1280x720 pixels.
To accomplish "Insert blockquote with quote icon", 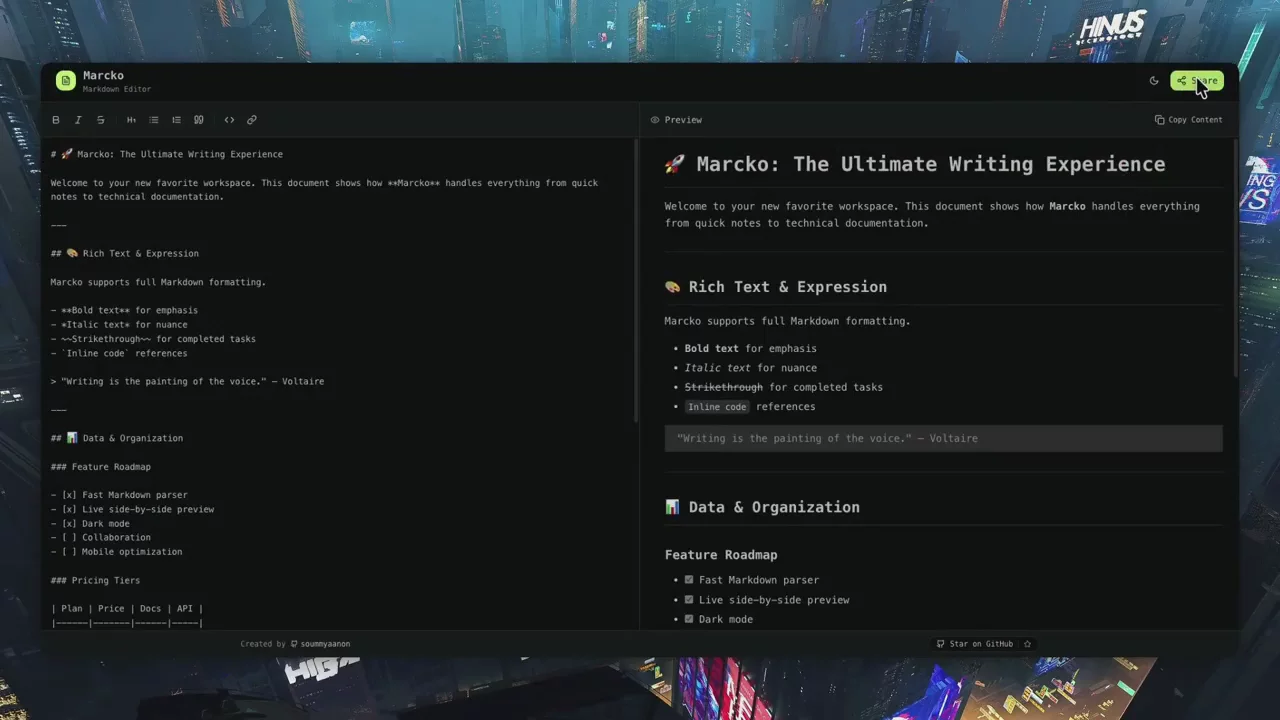I will point(199,120).
